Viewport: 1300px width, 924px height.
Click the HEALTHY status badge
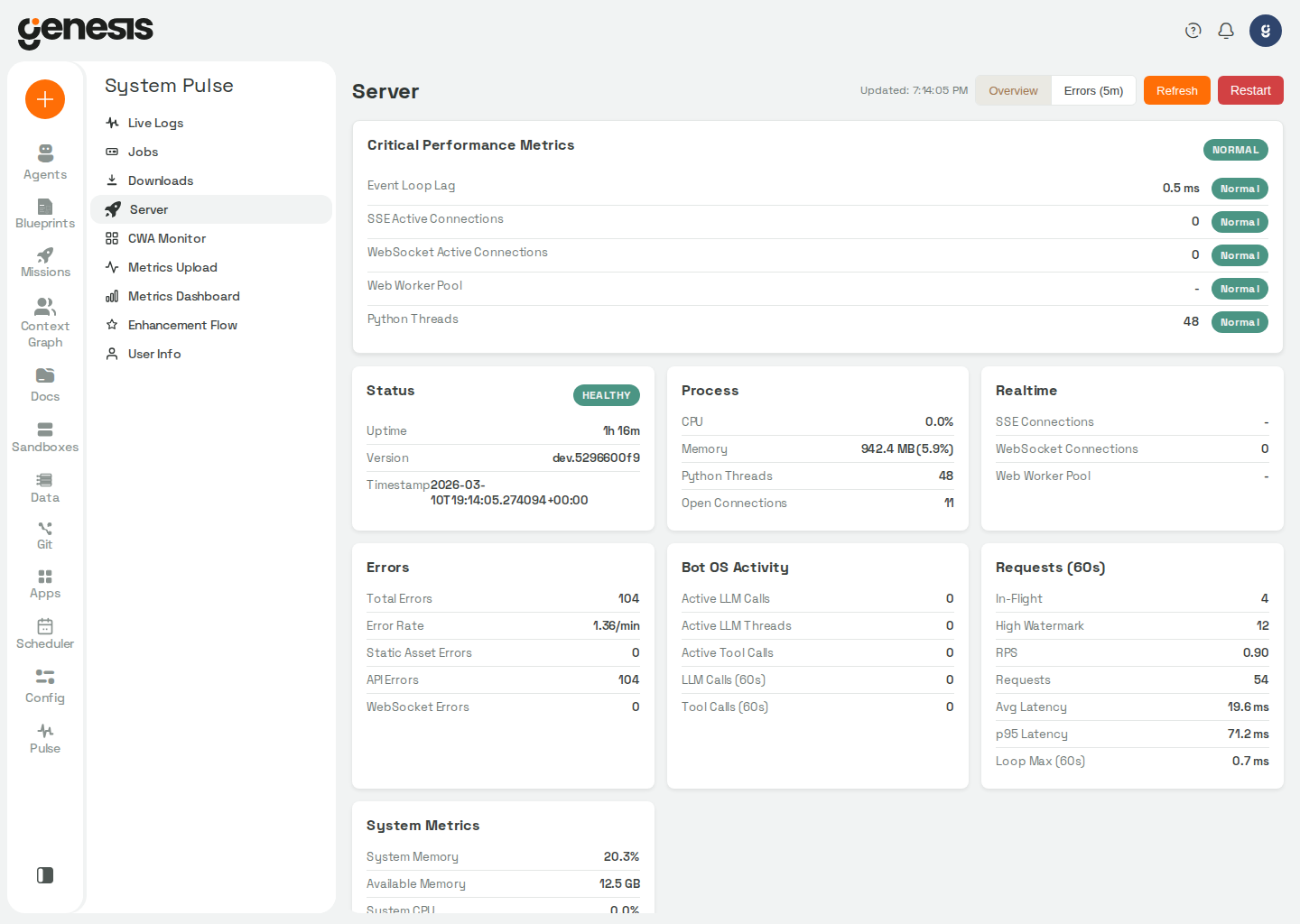[607, 395]
